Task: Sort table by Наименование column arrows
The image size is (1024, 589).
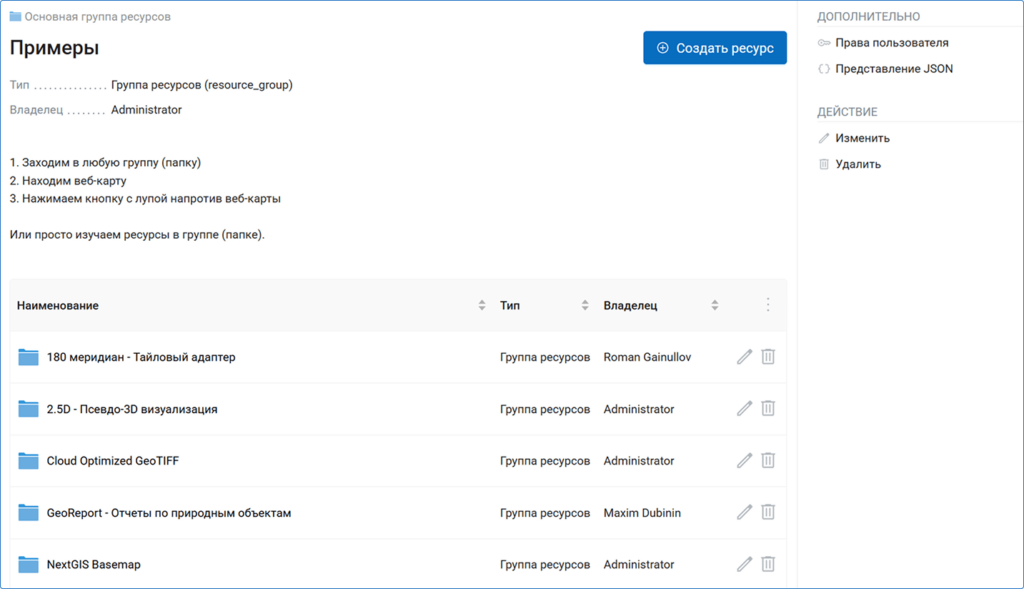Action: coord(481,305)
